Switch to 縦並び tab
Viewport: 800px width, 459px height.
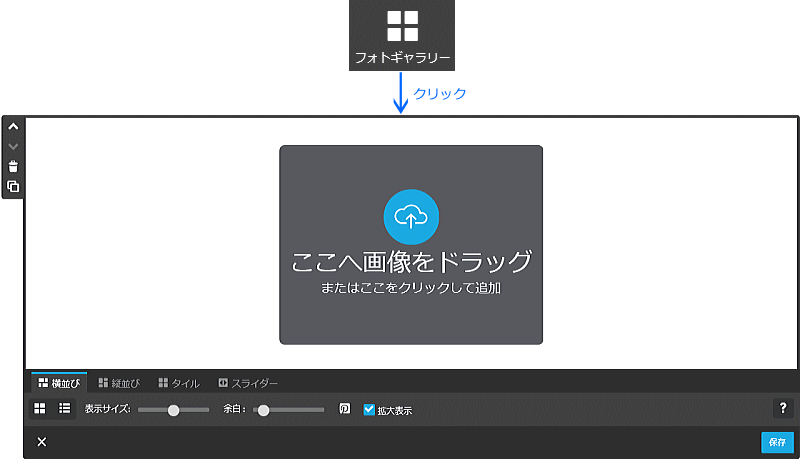click(119, 383)
